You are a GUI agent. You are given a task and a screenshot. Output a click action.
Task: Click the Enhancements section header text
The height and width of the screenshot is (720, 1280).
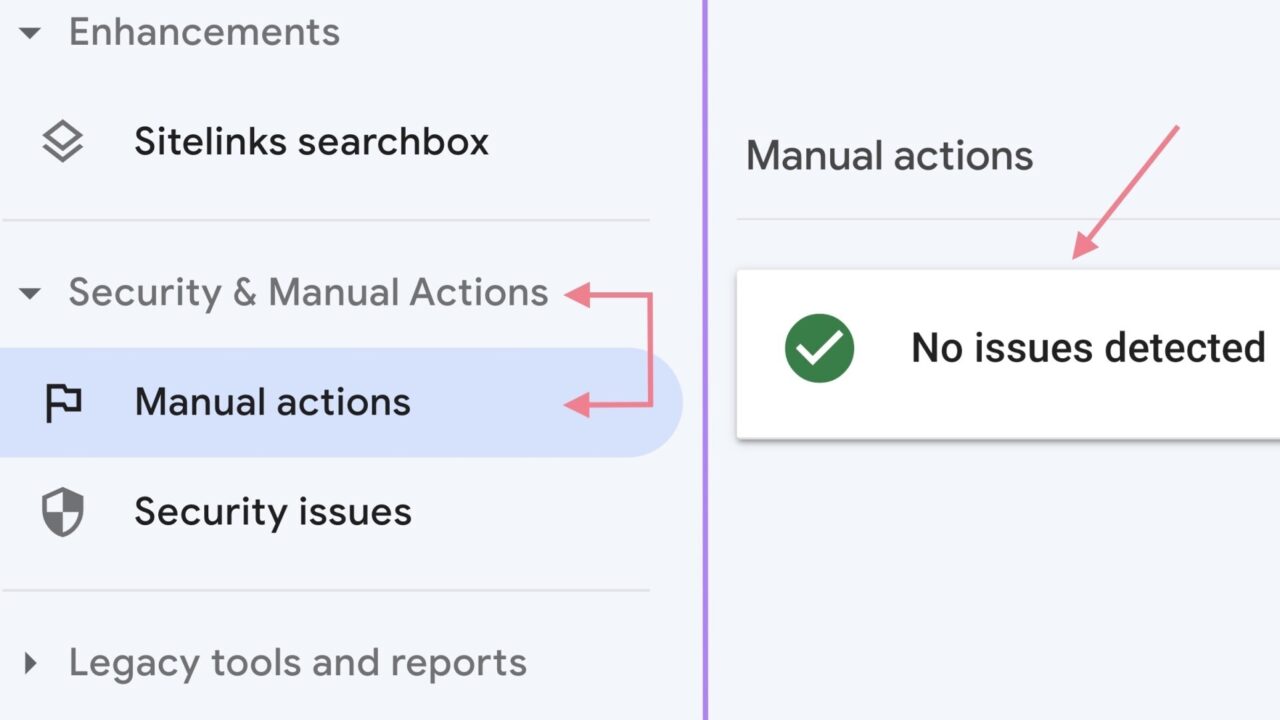point(204,32)
